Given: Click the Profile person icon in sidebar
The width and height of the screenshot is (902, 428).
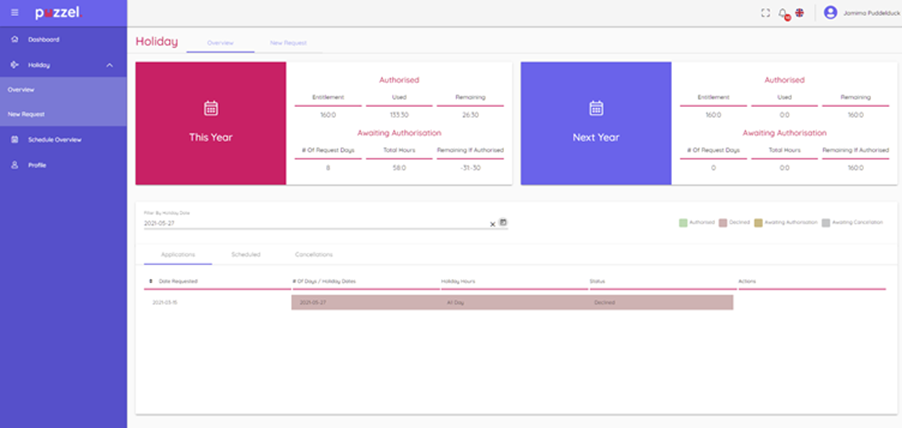Looking at the screenshot, I should pyautogui.click(x=14, y=165).
